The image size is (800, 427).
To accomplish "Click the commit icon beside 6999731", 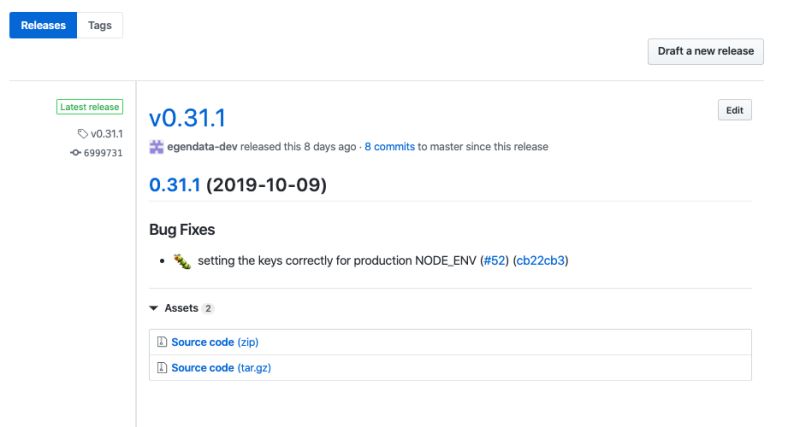I will pyautogui.click(x=75, y=153).
